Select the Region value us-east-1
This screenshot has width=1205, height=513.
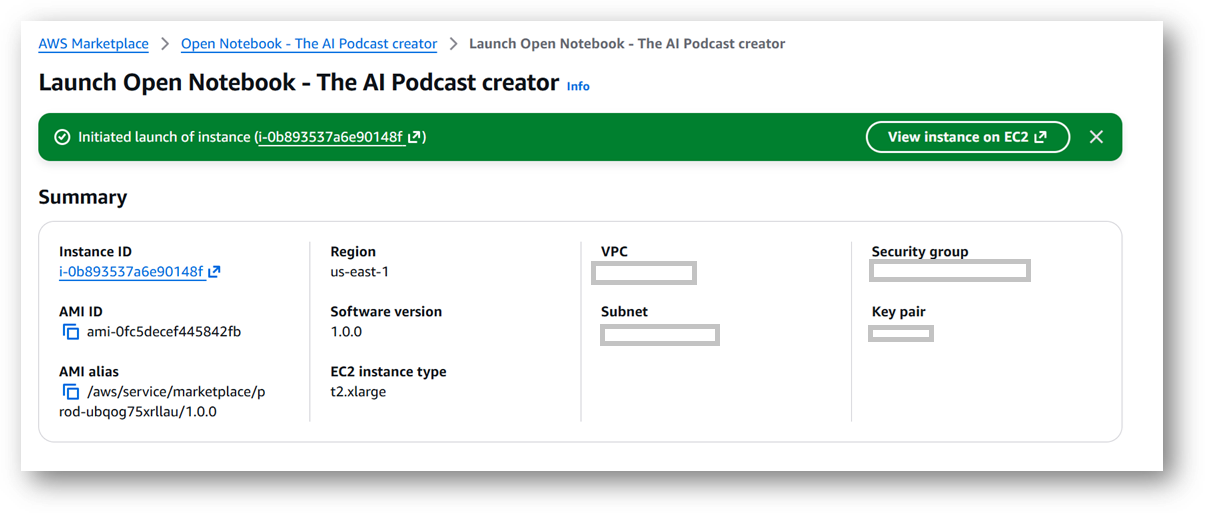358,272
